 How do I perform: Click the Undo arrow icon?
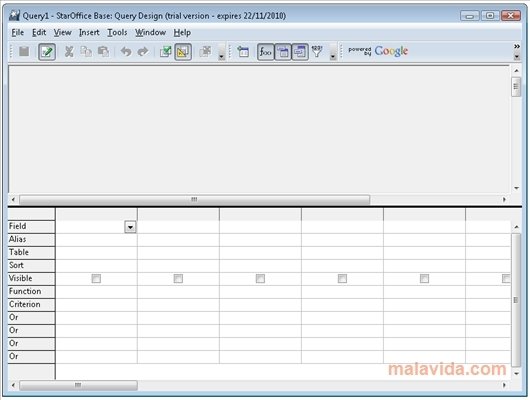point(126,51)
